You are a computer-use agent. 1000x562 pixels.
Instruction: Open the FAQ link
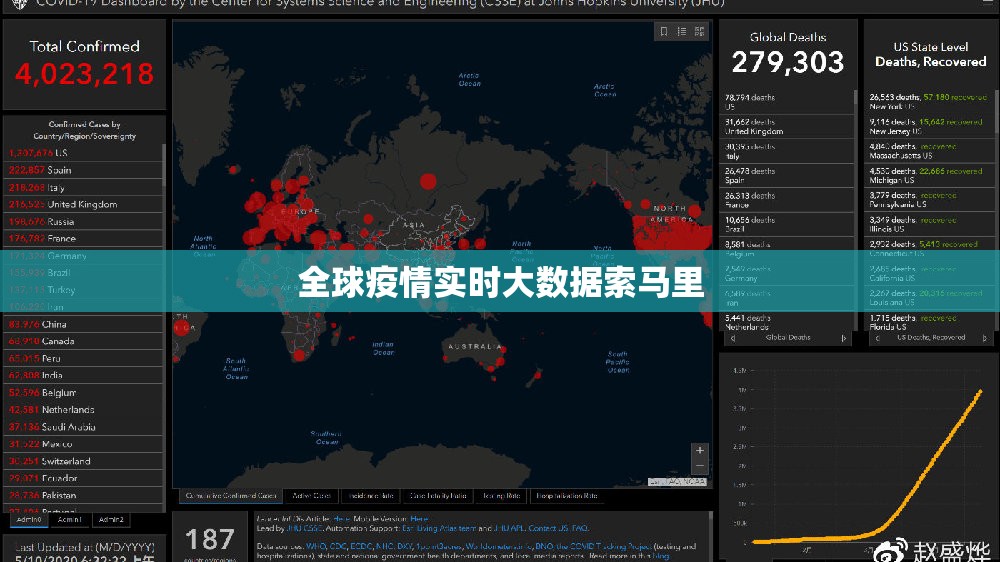tap(579, 528)
